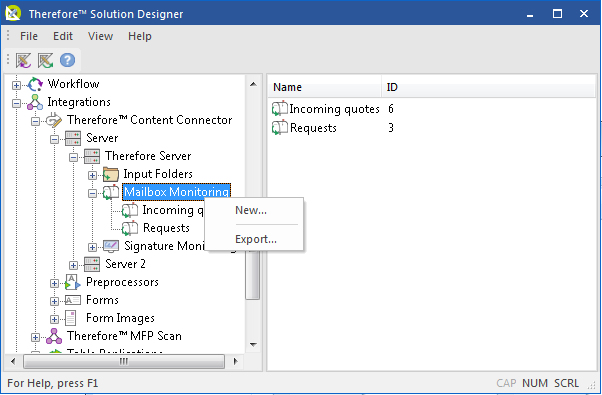Collapse the Integrations node
Image resolution: width=602 pixels, height=395 pixels.
coord(16,103)
